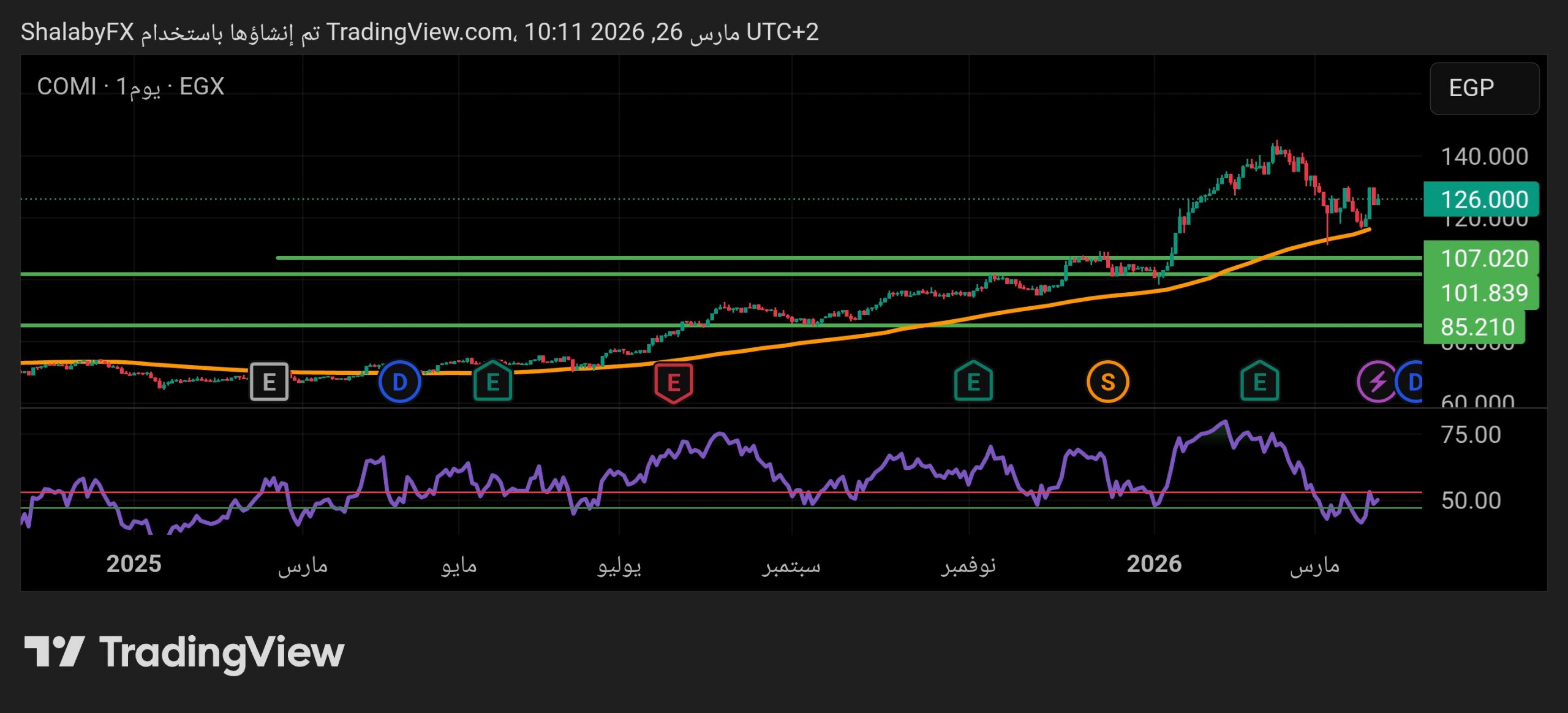Click the green E marker in early 2026

(1259, 382)
